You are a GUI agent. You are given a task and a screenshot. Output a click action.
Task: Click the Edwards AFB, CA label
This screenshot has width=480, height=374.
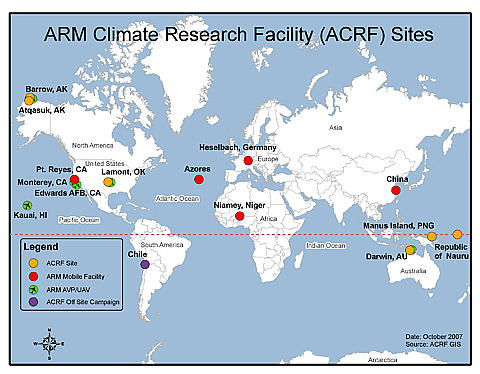pos(68,193)
